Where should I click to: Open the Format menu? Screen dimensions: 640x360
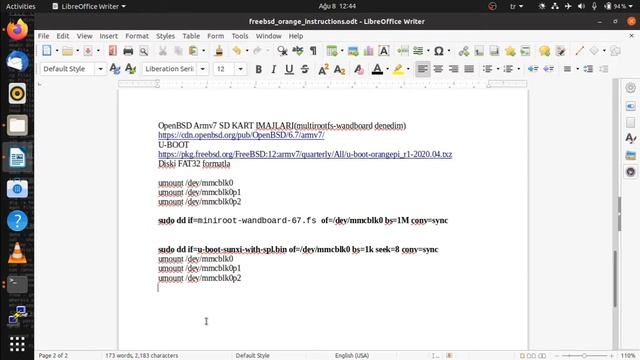(x=137, y=36)
